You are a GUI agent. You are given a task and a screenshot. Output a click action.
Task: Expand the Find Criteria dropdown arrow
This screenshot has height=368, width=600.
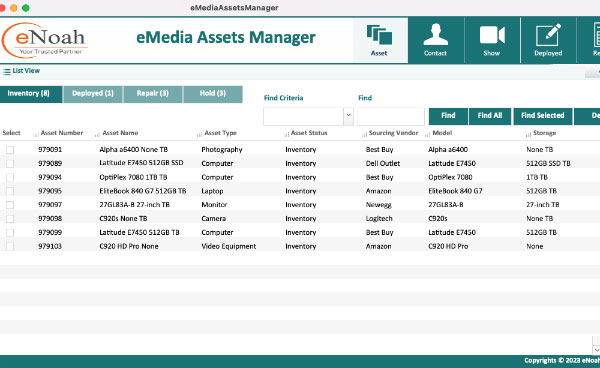pos(348,116)
